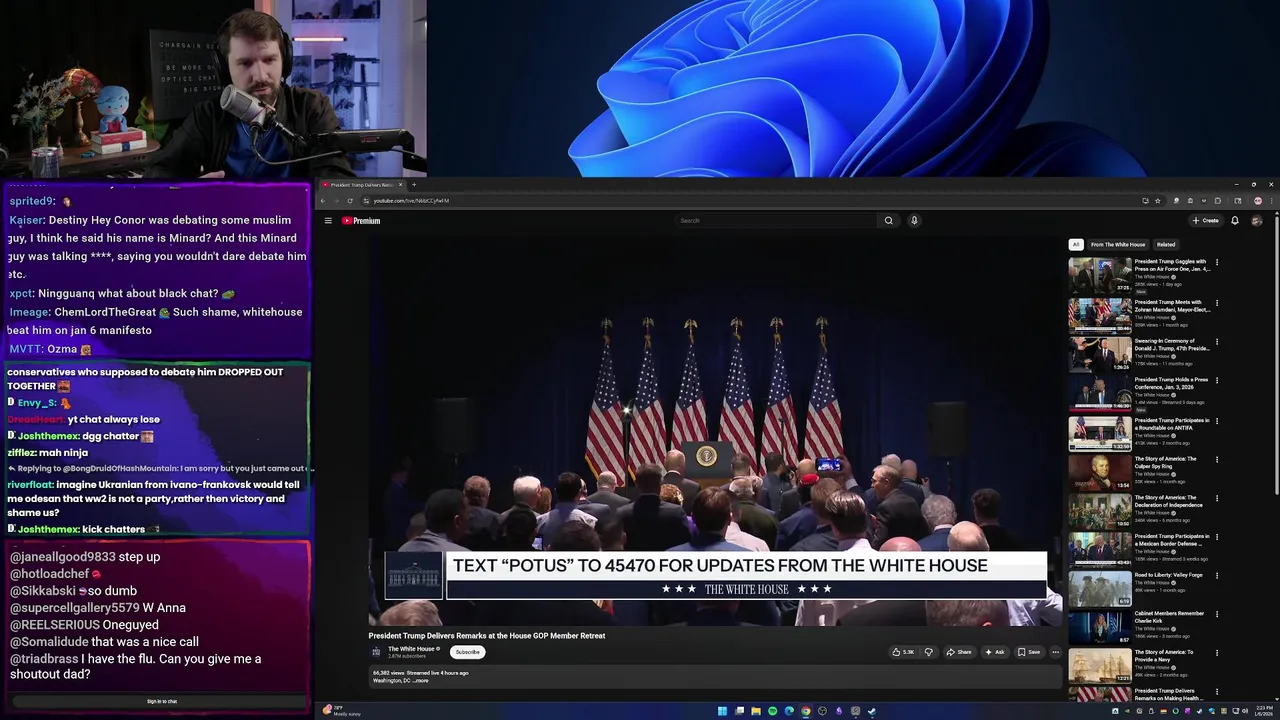The height and width of the screenshot is (720, 1280).
Task: Open options for the Culper Spy Ring video
Action: 1217,460
